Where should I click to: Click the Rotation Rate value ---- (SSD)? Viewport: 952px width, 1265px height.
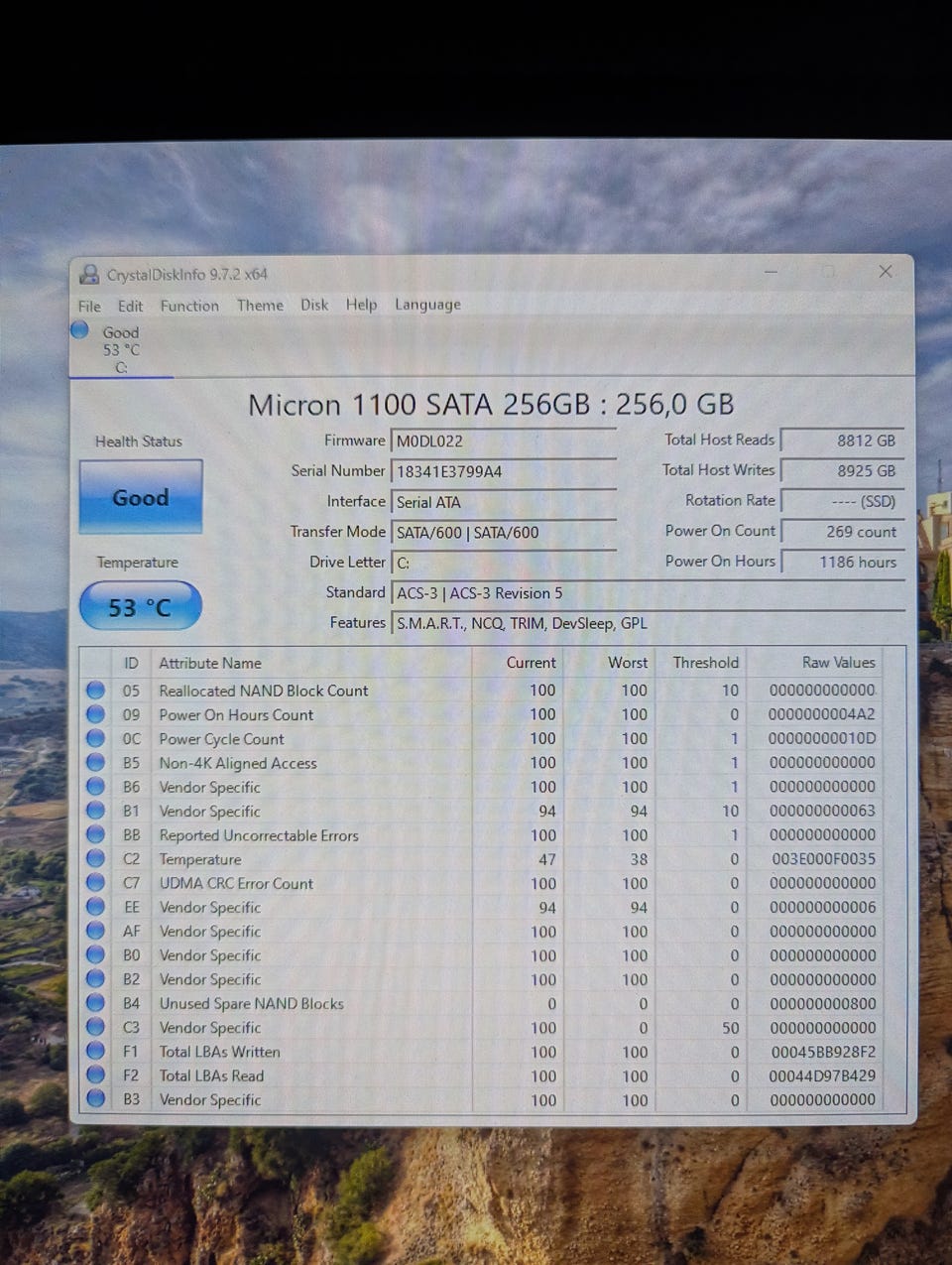click(842, 501)
